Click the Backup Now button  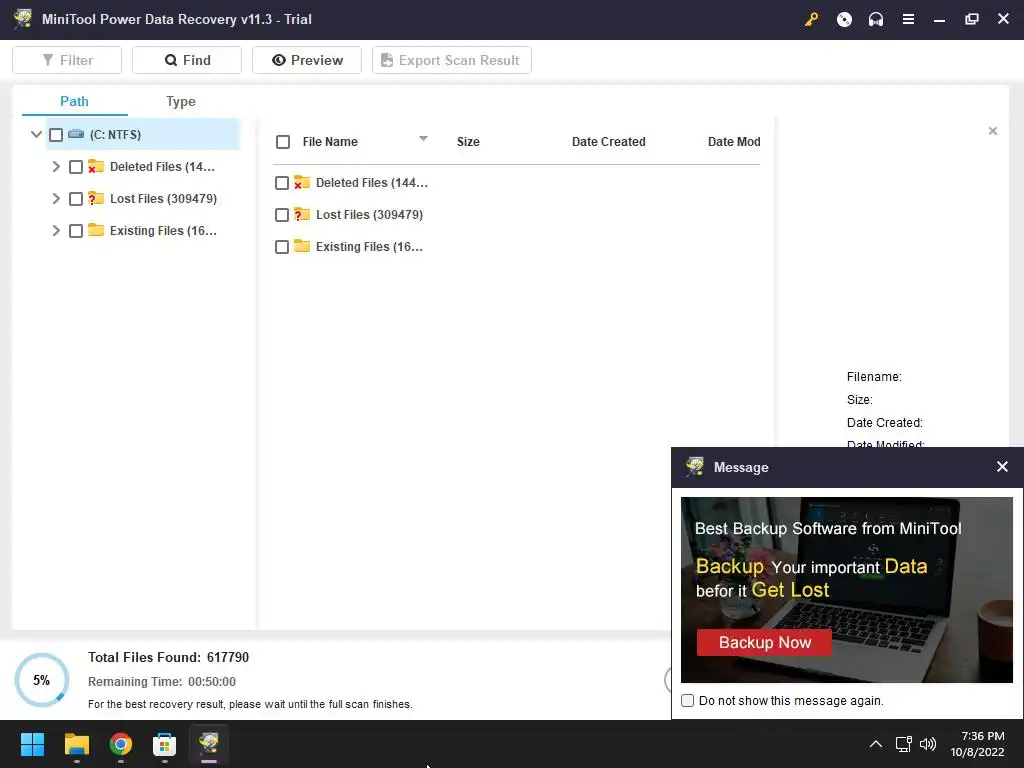[x=764, y=642]
